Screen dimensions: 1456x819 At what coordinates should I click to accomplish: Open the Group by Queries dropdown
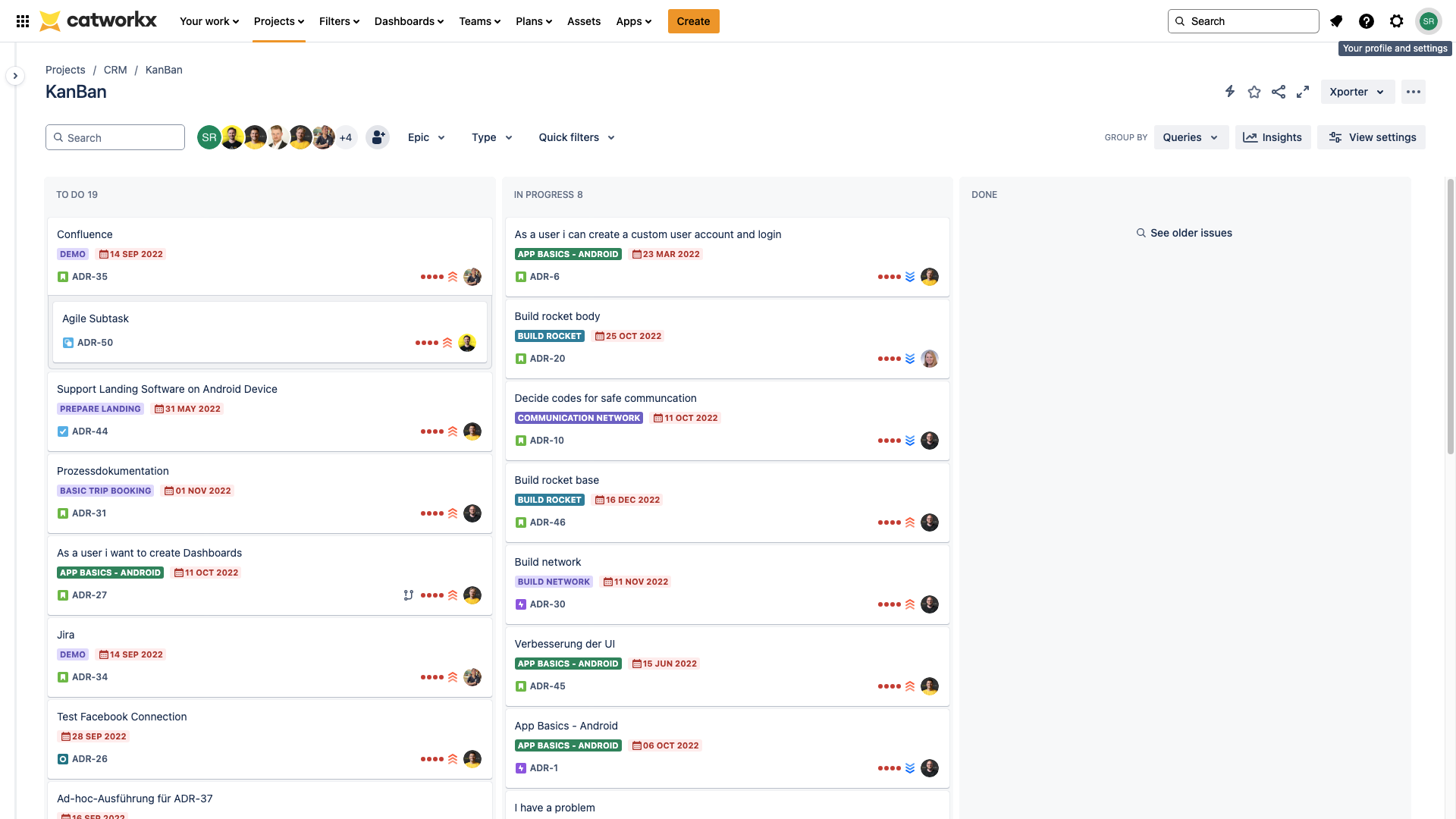(x=1191, y=137)
